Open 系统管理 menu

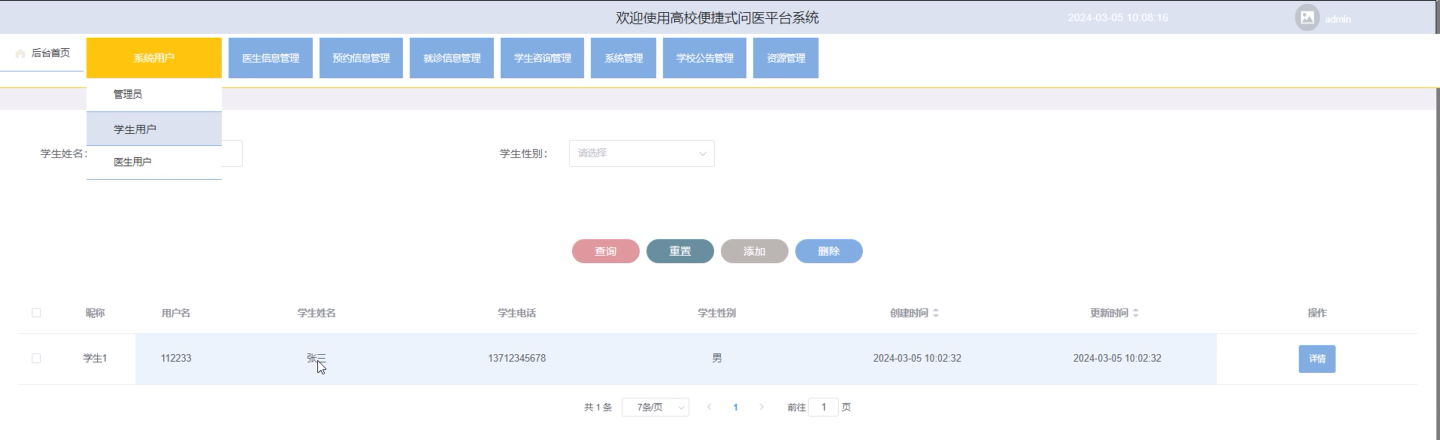[624, 58]
